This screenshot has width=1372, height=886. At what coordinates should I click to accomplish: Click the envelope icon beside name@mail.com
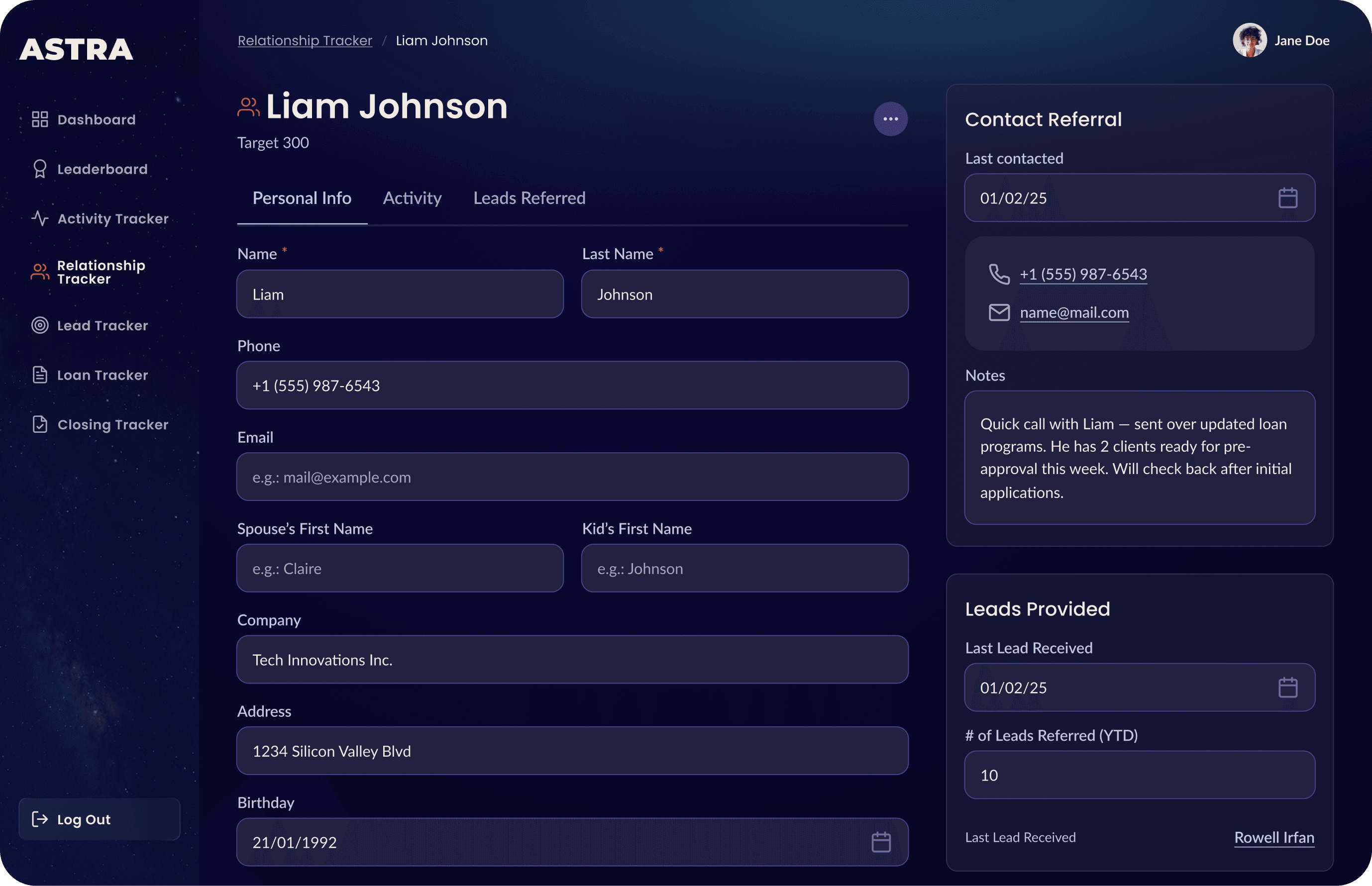(x=1000, y=312)
